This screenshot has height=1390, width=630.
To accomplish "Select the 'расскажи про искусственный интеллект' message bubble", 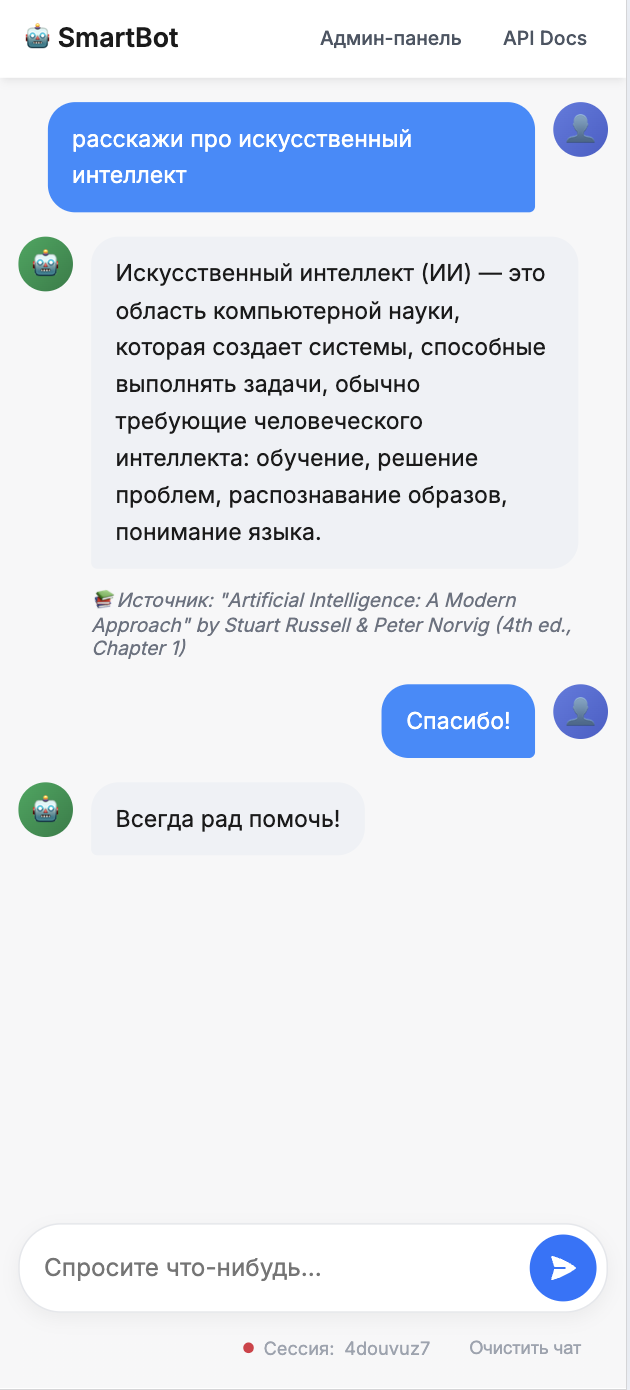I will (x=291, y=157).
